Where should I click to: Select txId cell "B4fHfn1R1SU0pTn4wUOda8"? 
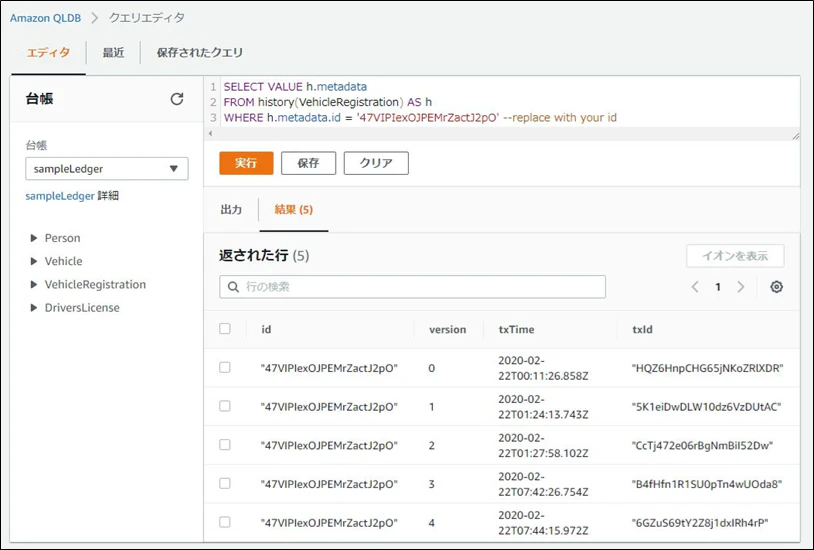(707, 484)
